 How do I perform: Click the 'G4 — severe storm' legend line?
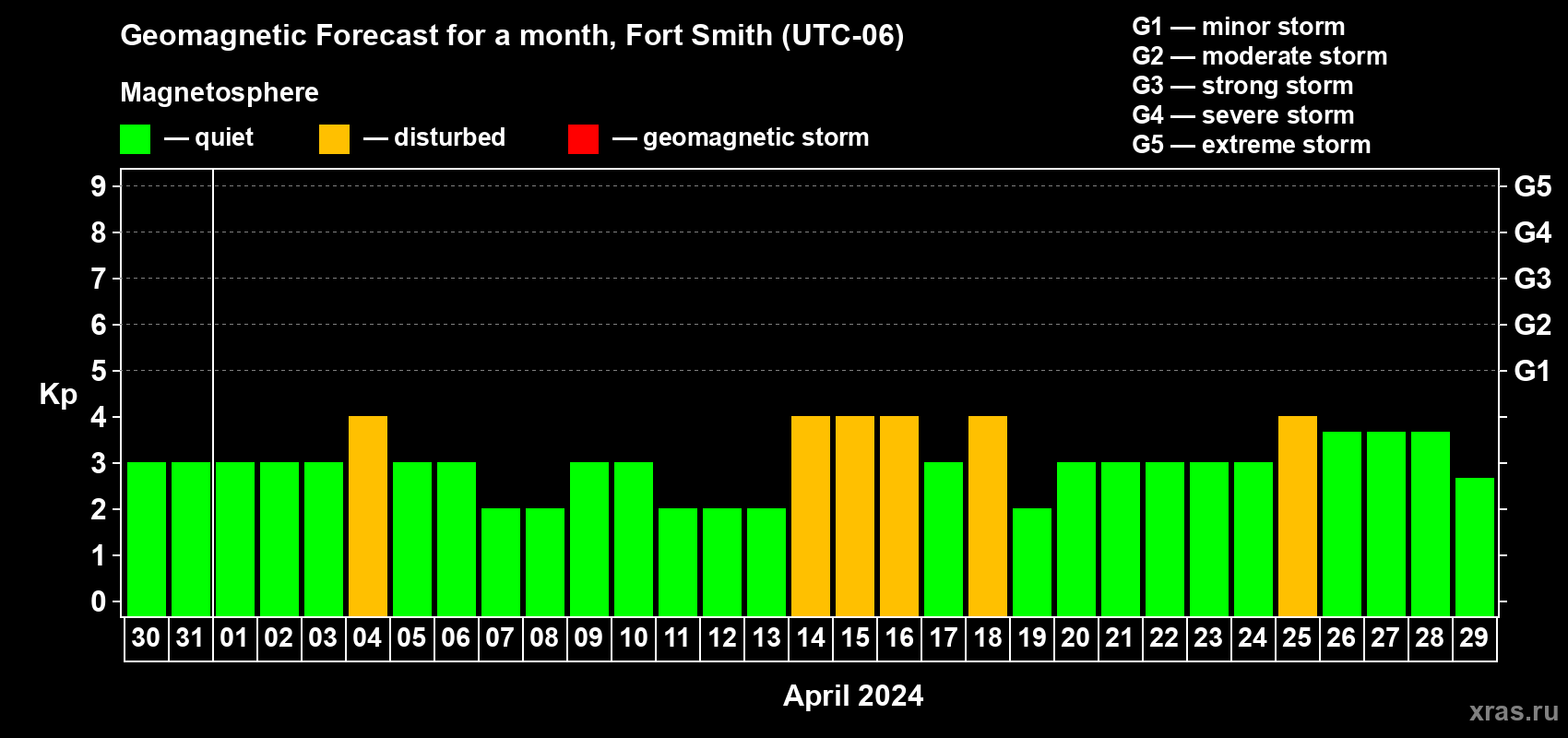(1242, 115)
